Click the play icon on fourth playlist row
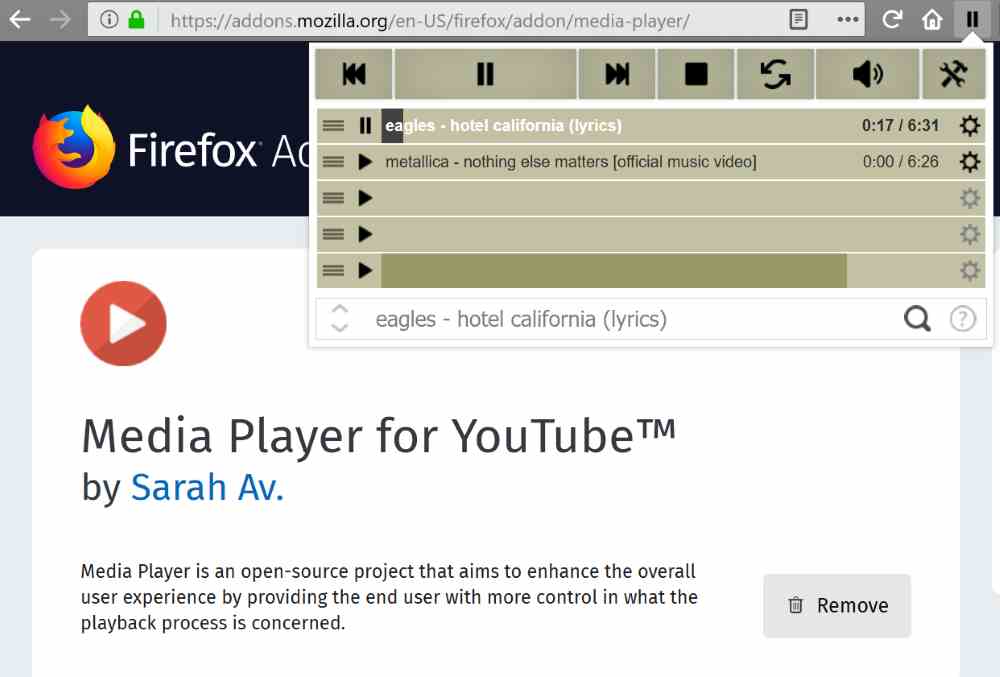1000x677 pixels. (x=365, y=235)
